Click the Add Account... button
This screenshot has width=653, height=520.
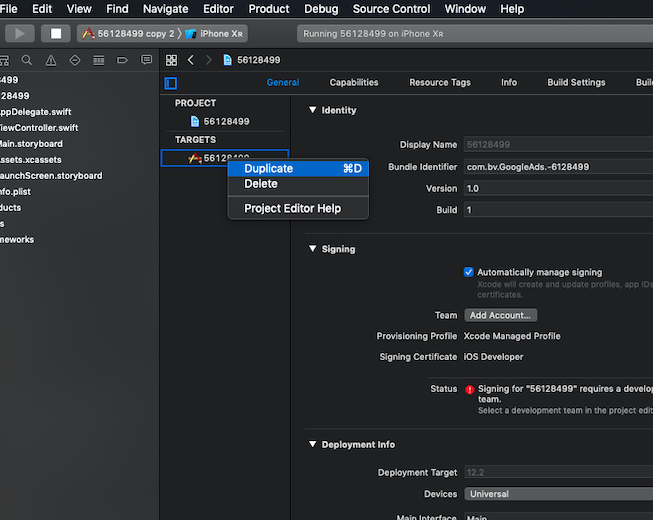[x=501, y=315]
